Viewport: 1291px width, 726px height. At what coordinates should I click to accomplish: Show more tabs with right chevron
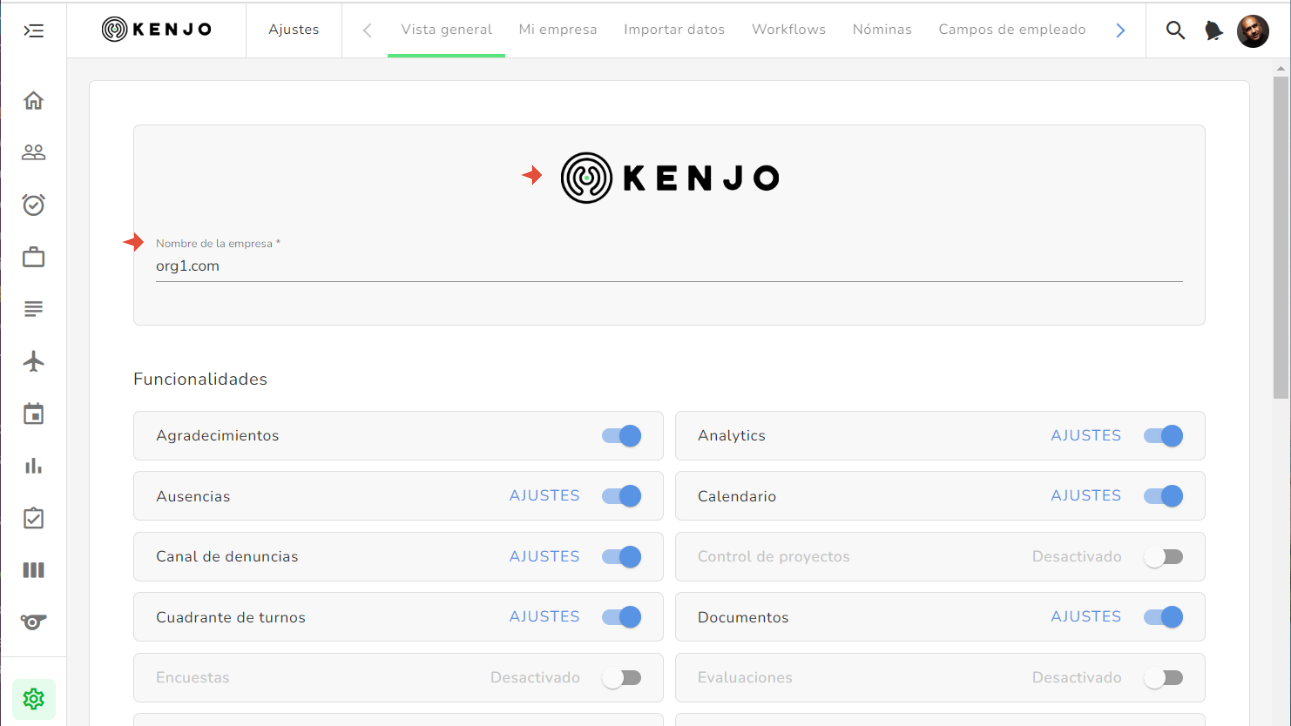[1120, 30]
